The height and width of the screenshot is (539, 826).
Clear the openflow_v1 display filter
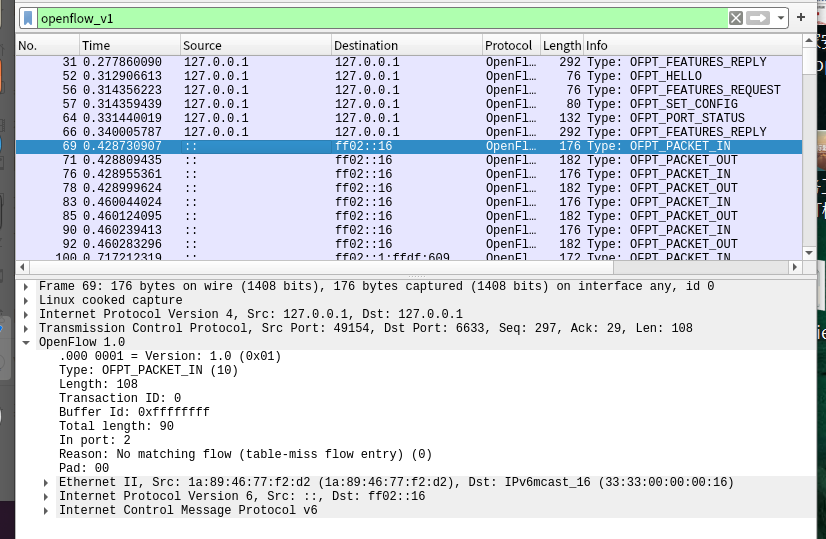click(736, 18)
